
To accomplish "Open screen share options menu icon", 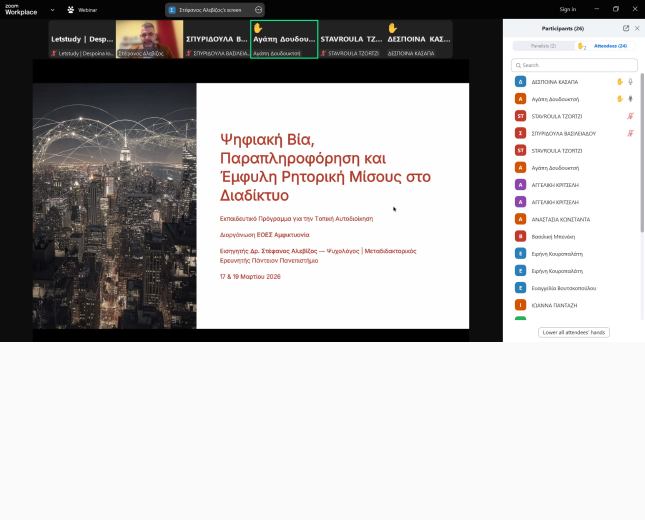I will point(259,9).
